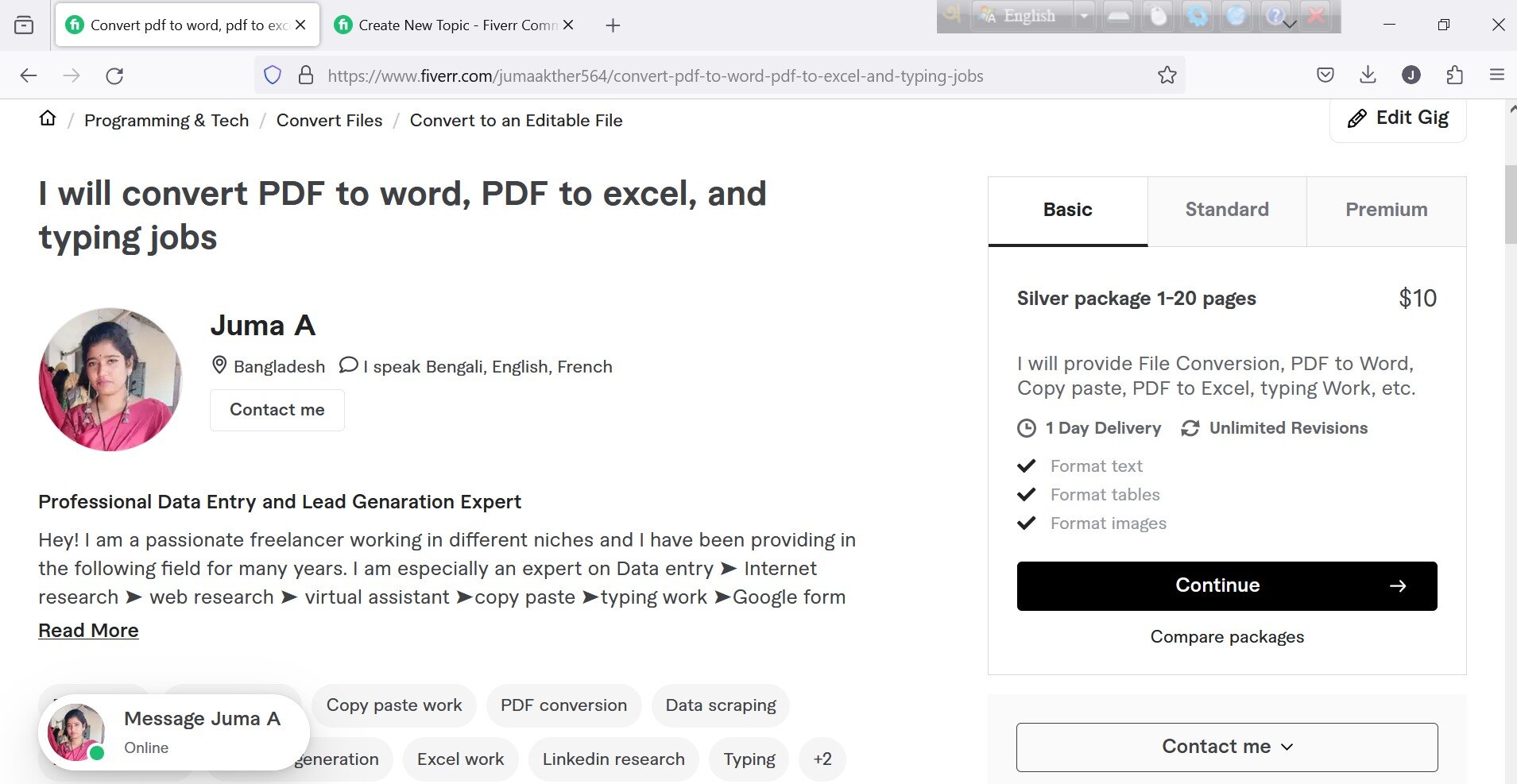Image resolution: width=1517 pixels, height=784 pixels.
Task: Click the Excel work tag
Action: coord(460,759)
